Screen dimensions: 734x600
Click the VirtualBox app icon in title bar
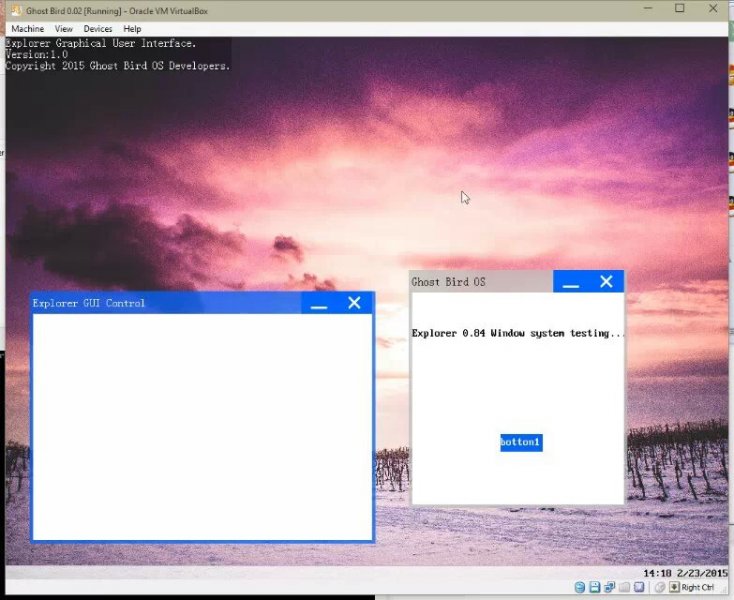17,10
